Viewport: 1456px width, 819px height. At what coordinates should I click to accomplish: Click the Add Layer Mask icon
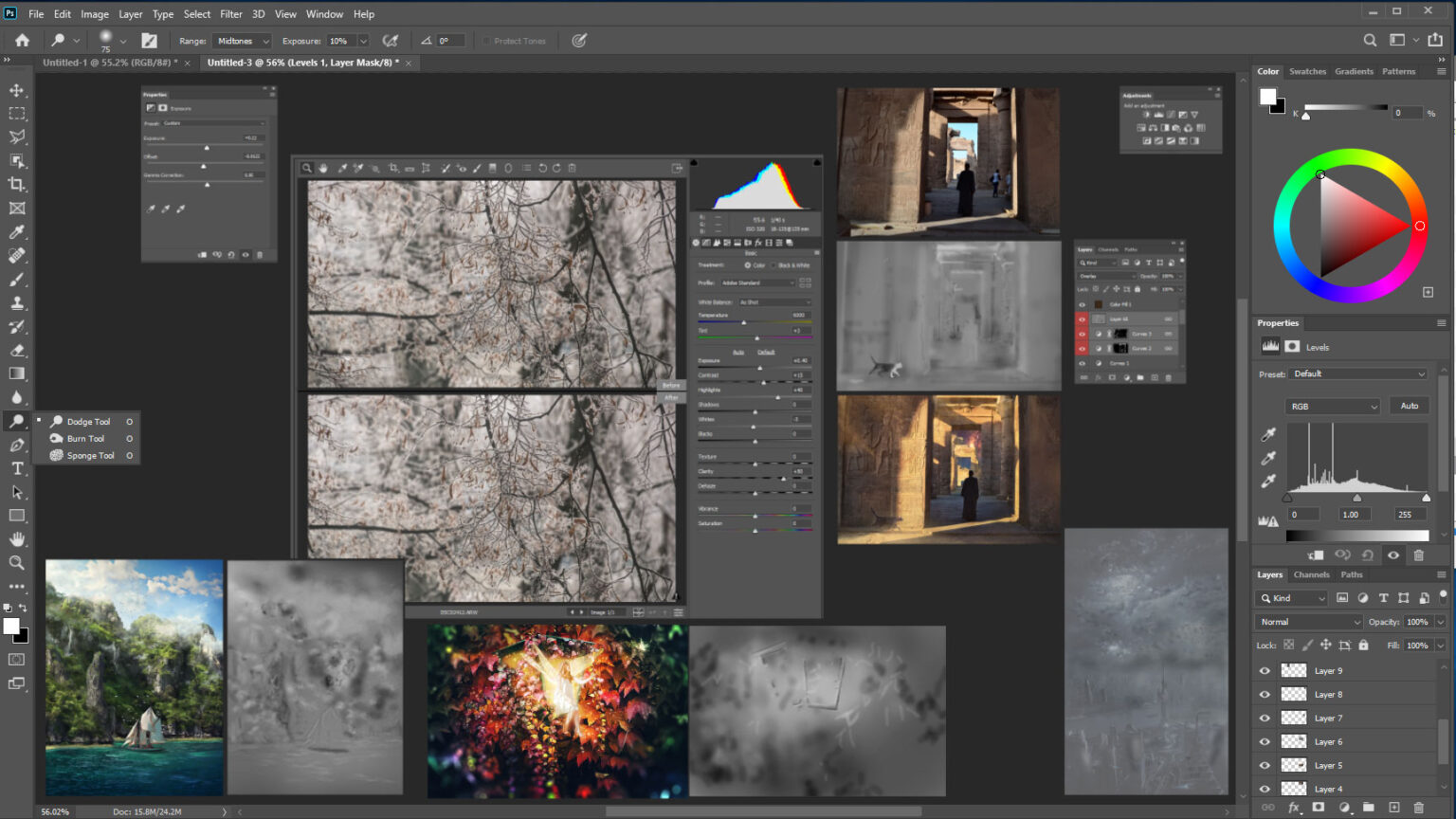[1318, 808]
